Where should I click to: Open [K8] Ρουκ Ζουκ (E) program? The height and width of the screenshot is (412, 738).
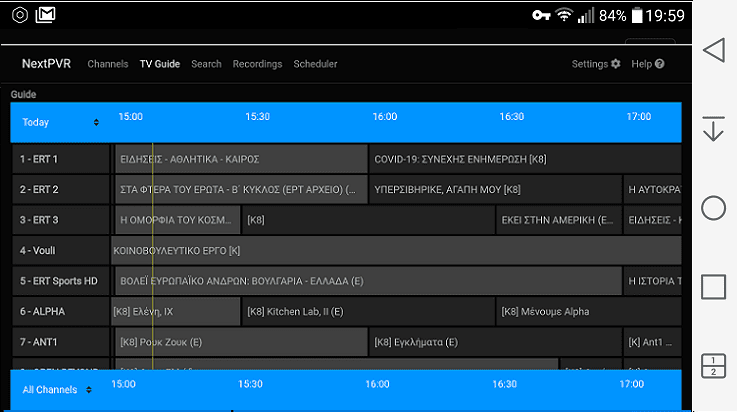(241, 342)
